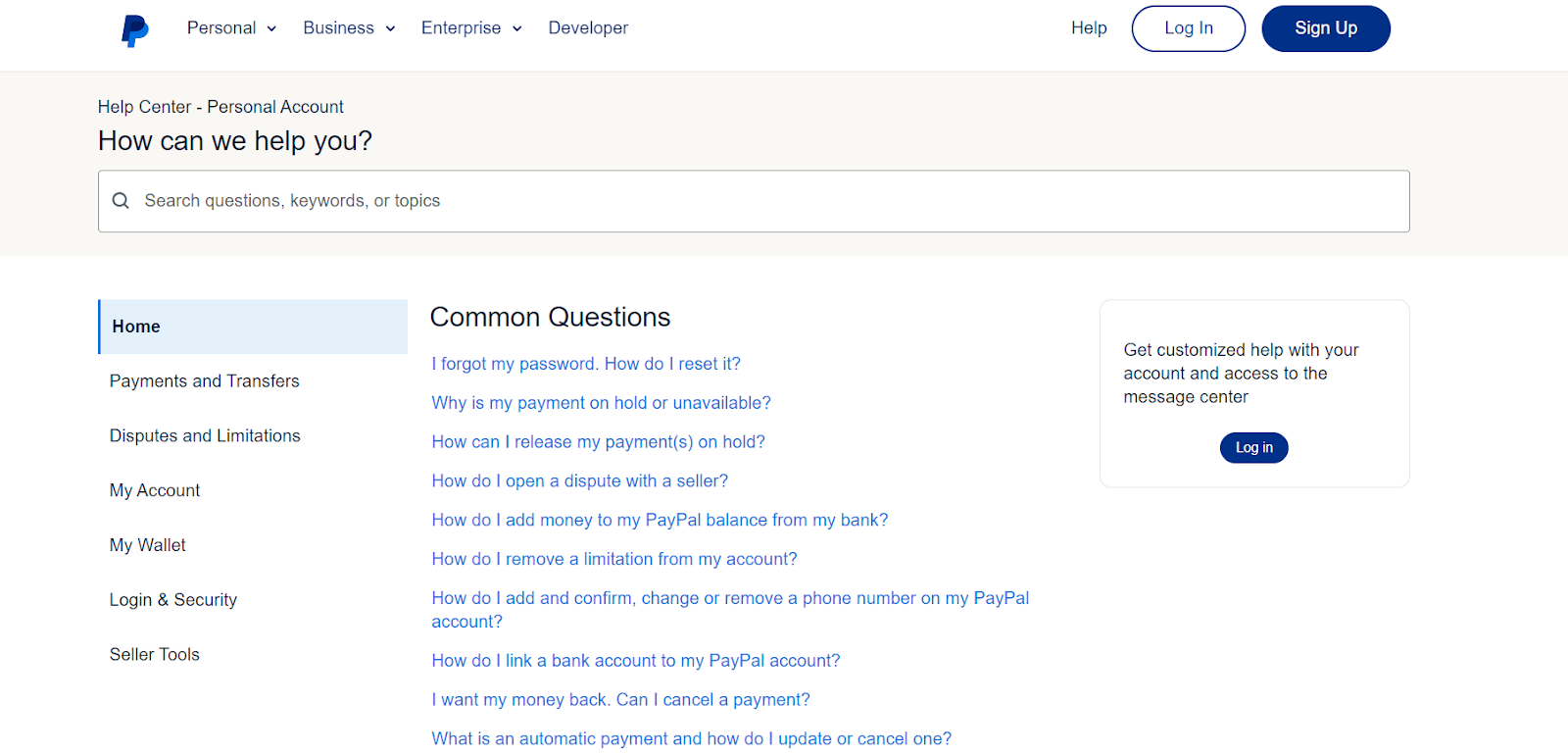
Task: Open link about linking a bank account
Action: pyautogui.click(x=636, y=661)
